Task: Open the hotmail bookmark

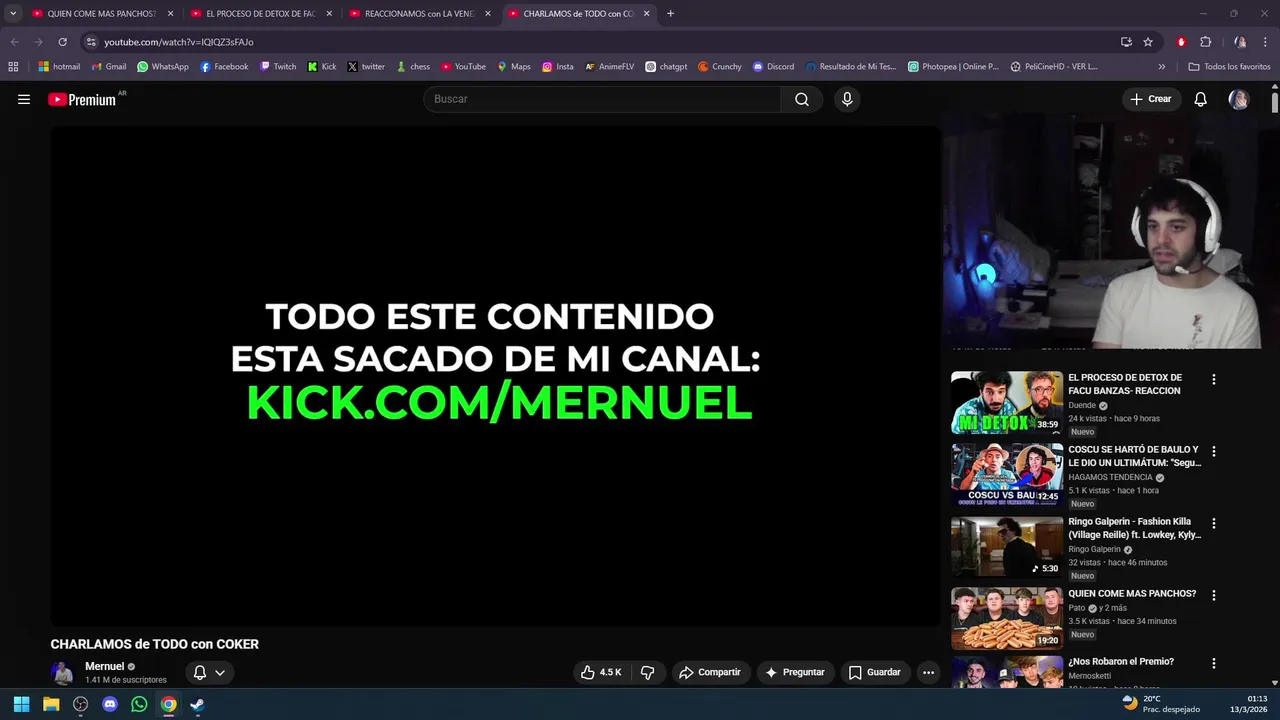Action: click(59, 67)
